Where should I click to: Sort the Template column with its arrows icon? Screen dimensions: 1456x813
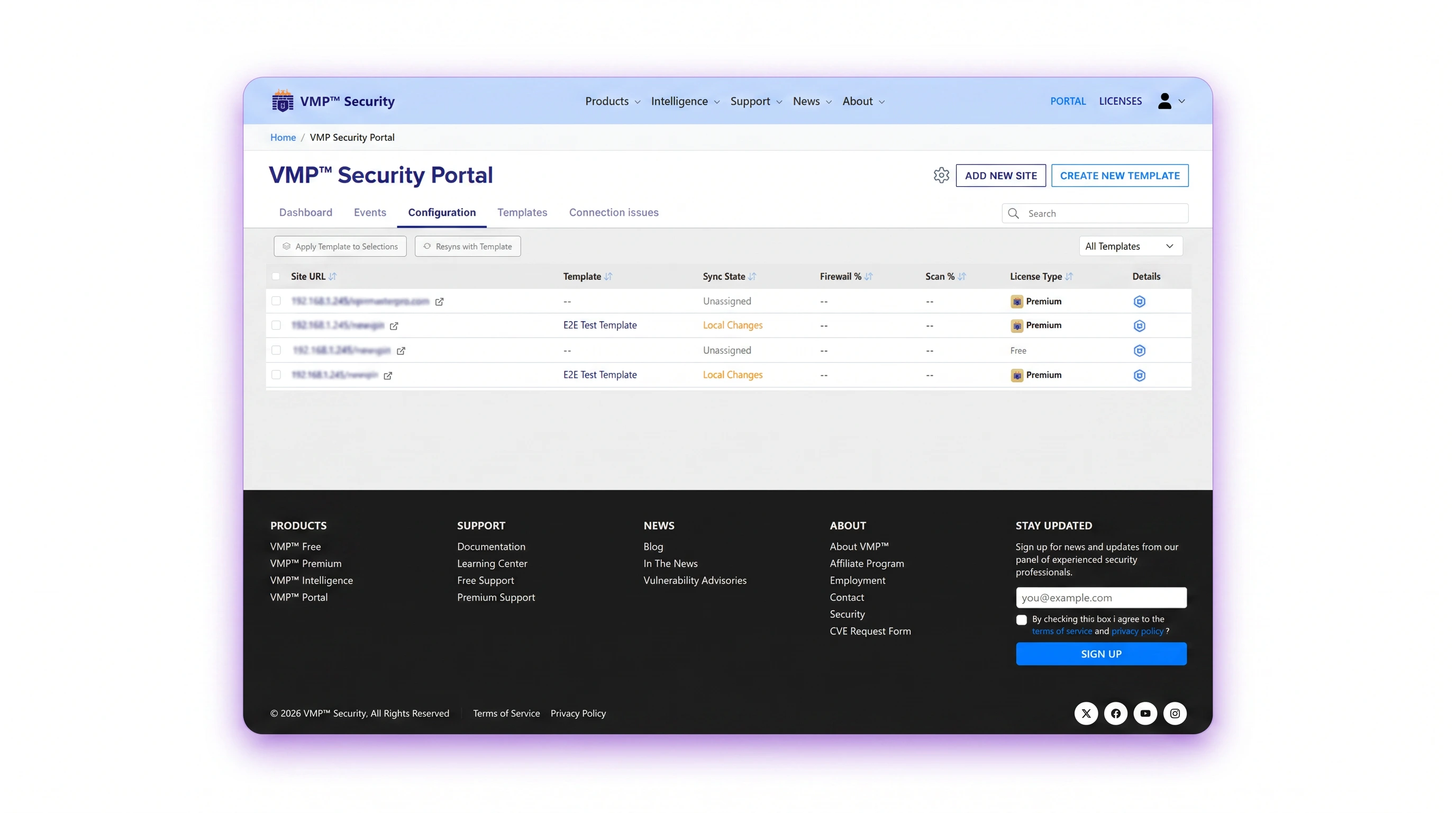point(608,276)
